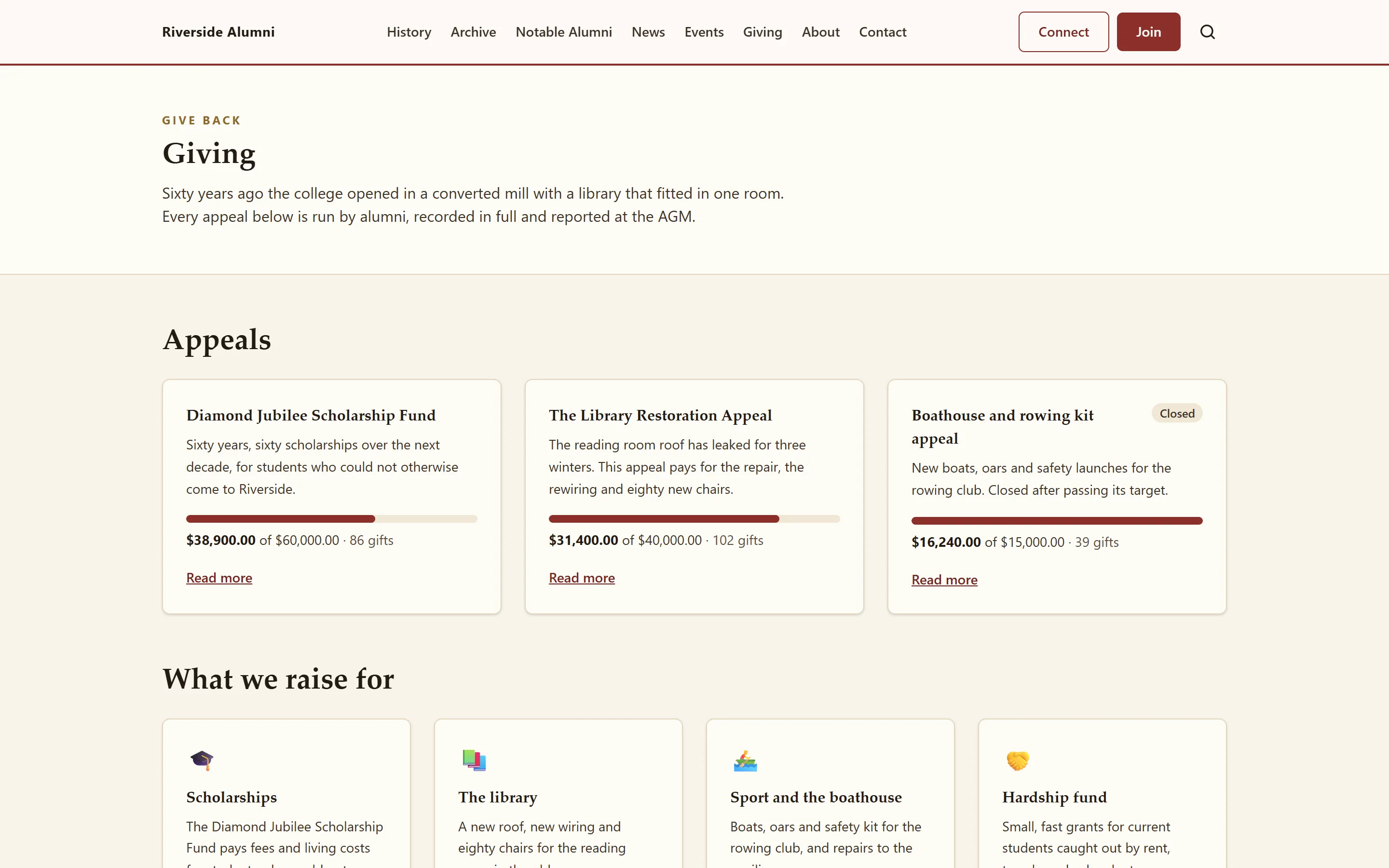Click Diamond Jubilee Scholarship Fund title

[x=311, y=415]
